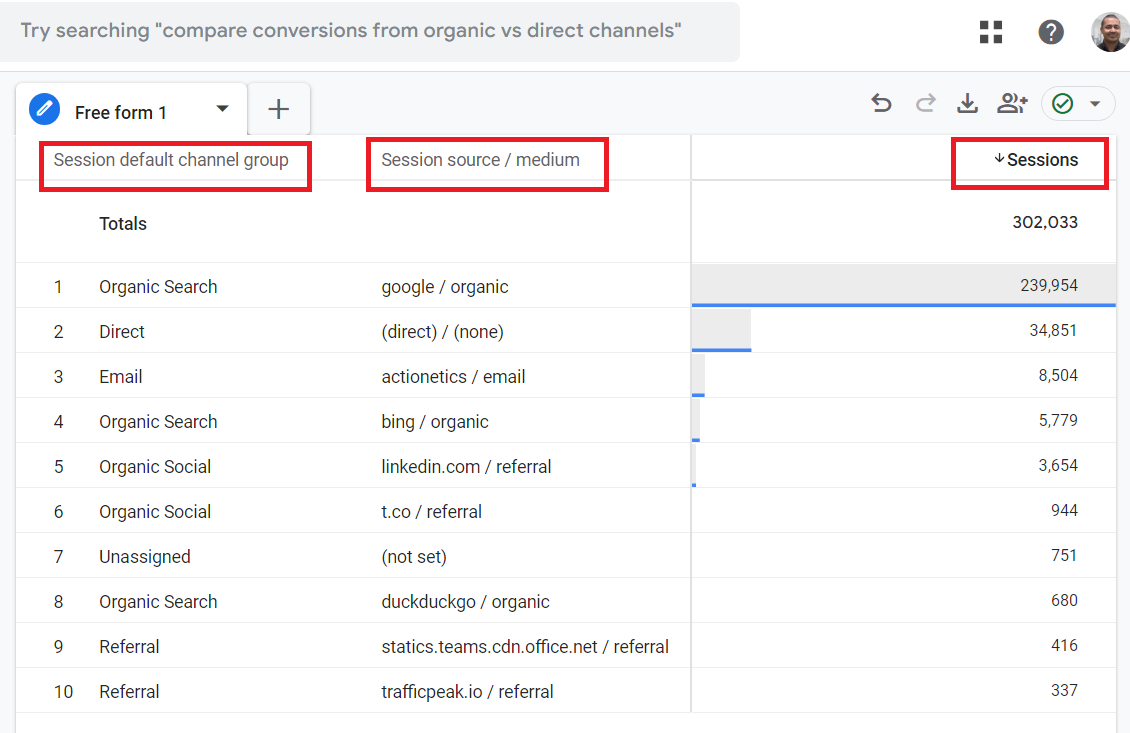Screen dimensions: 1130x733
Task: Download the exploration with the export icon
Action: (967, 103)
